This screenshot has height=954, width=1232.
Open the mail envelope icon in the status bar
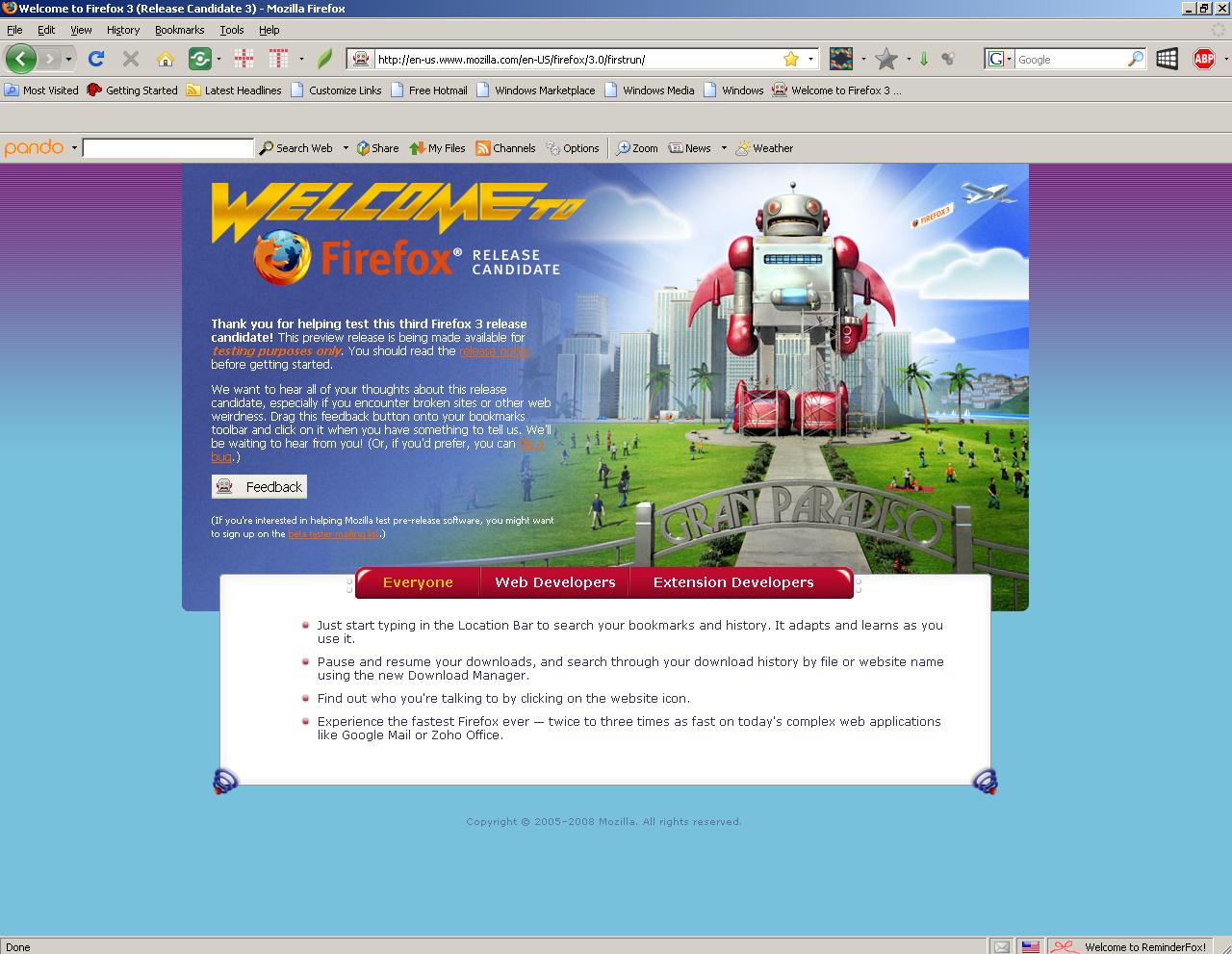point(1001,946)
